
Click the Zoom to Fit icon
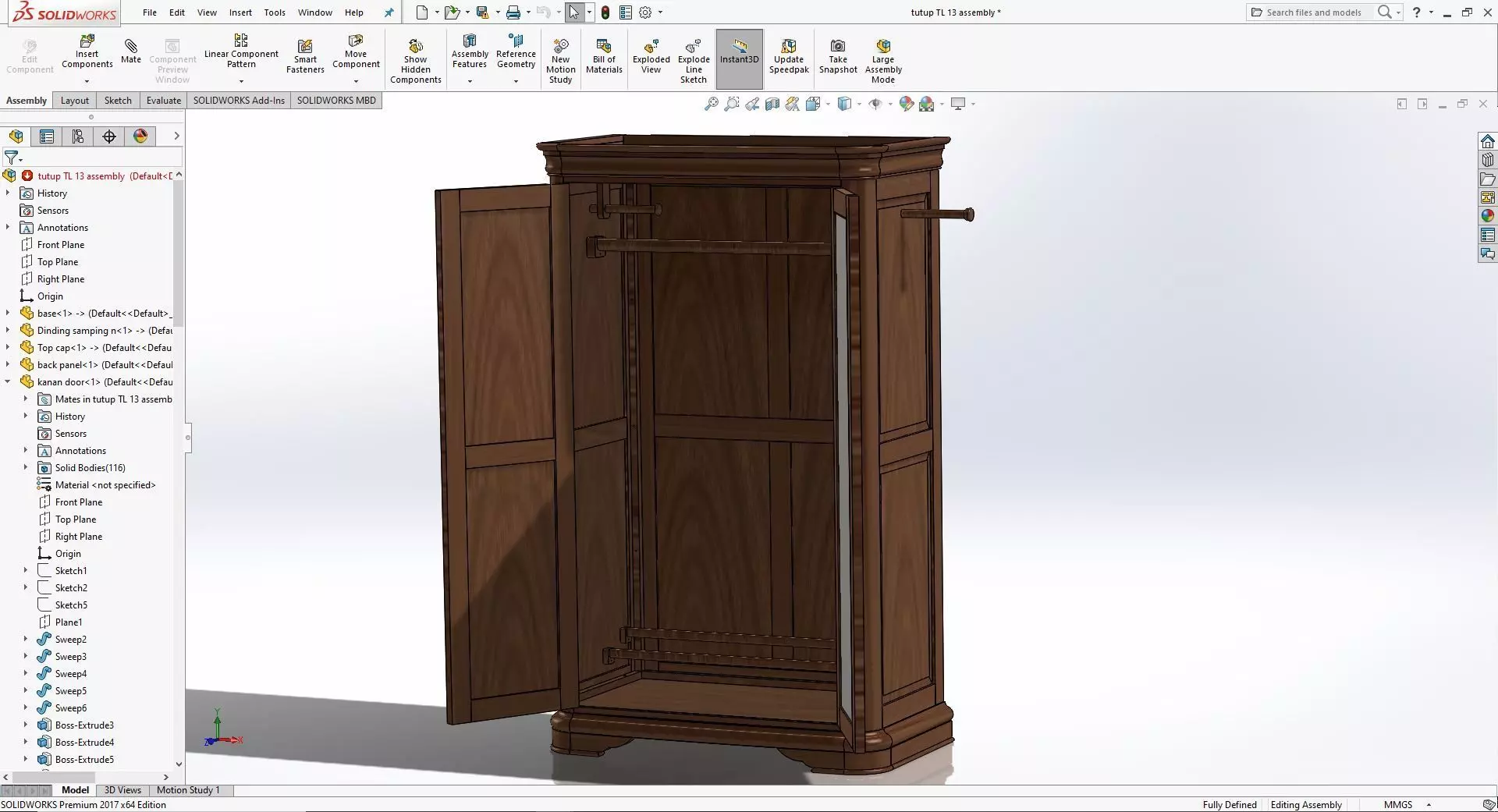pos(712,104)
